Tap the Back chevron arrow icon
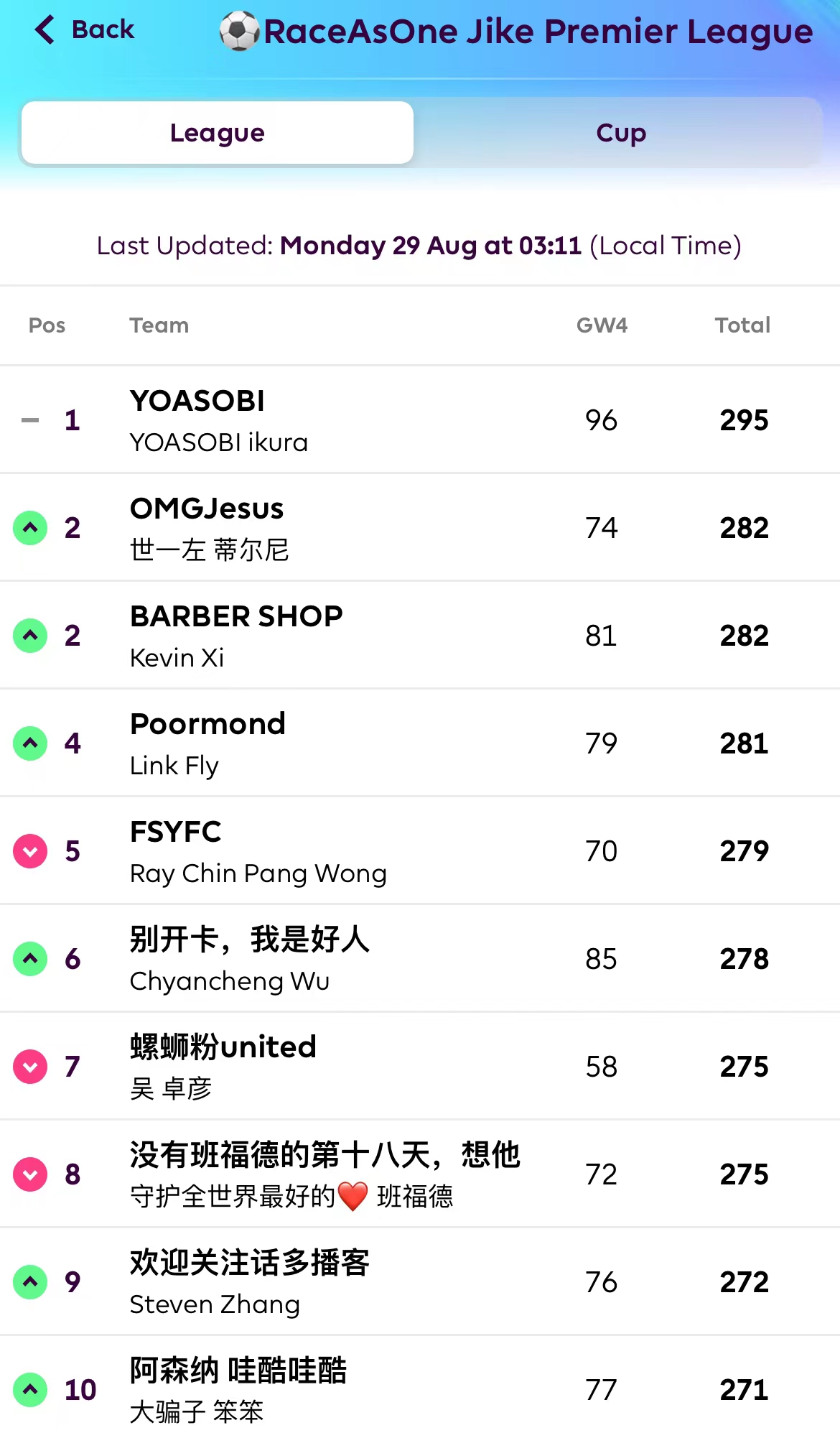840x1438 pixels. (x=45, y=30)
